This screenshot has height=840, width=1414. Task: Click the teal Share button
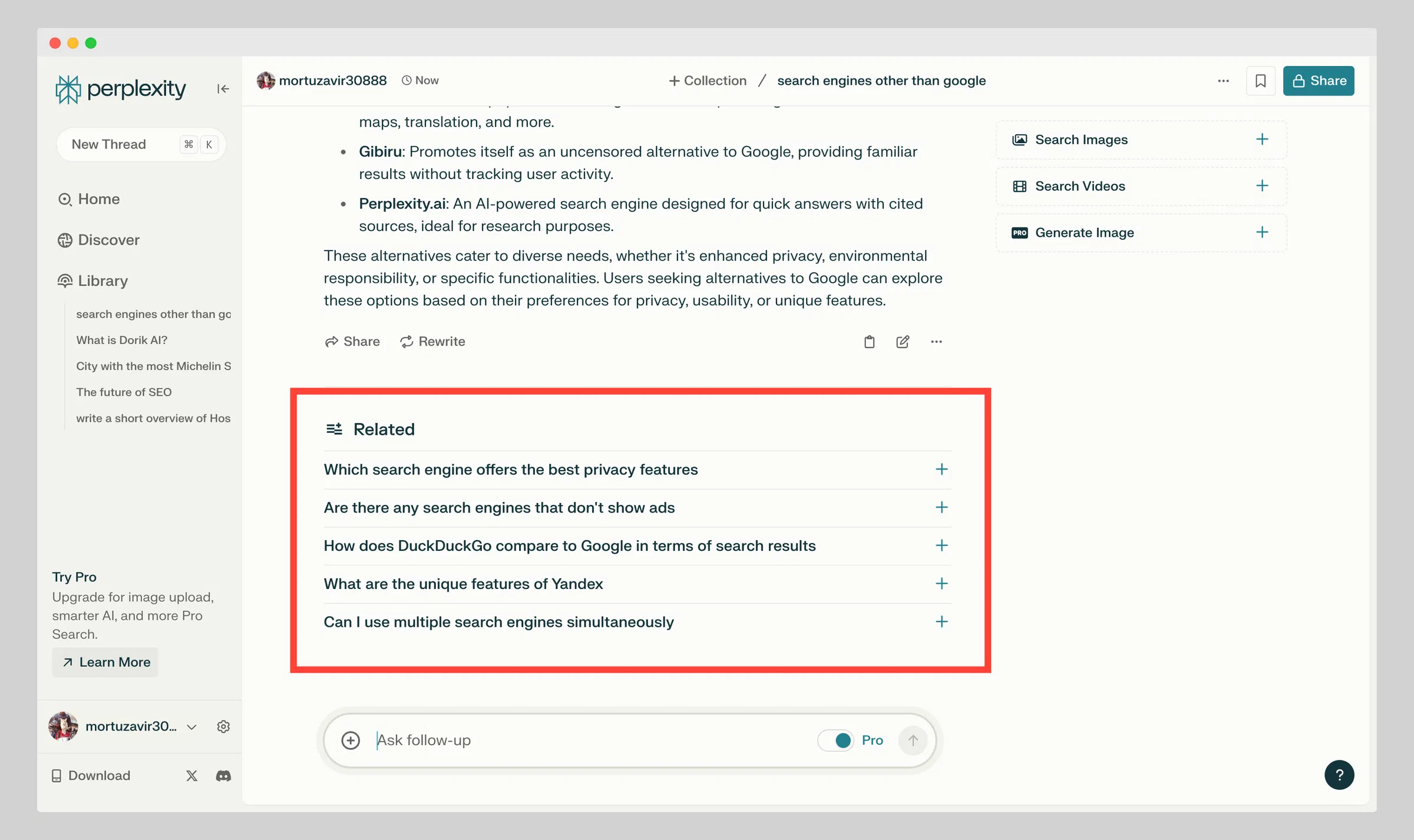[1319, 81]
